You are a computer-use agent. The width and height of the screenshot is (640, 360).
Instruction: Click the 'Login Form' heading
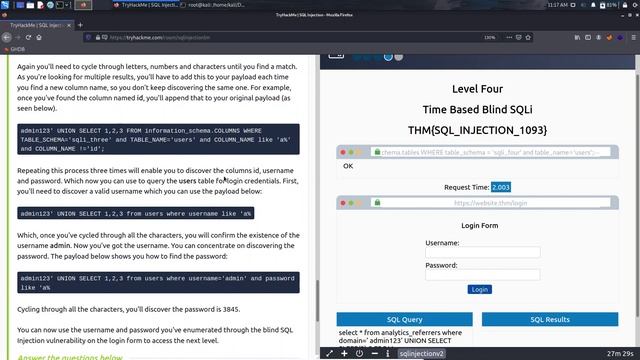coord(480,226)
